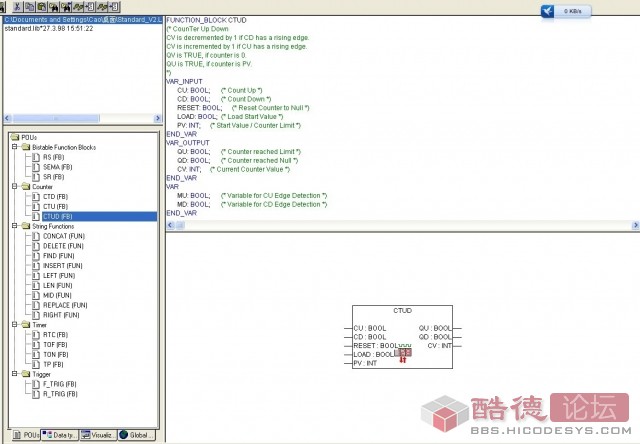Click the Cut scissors icon in the toolbar
This screenshot has width=640, height=444.
18,6
